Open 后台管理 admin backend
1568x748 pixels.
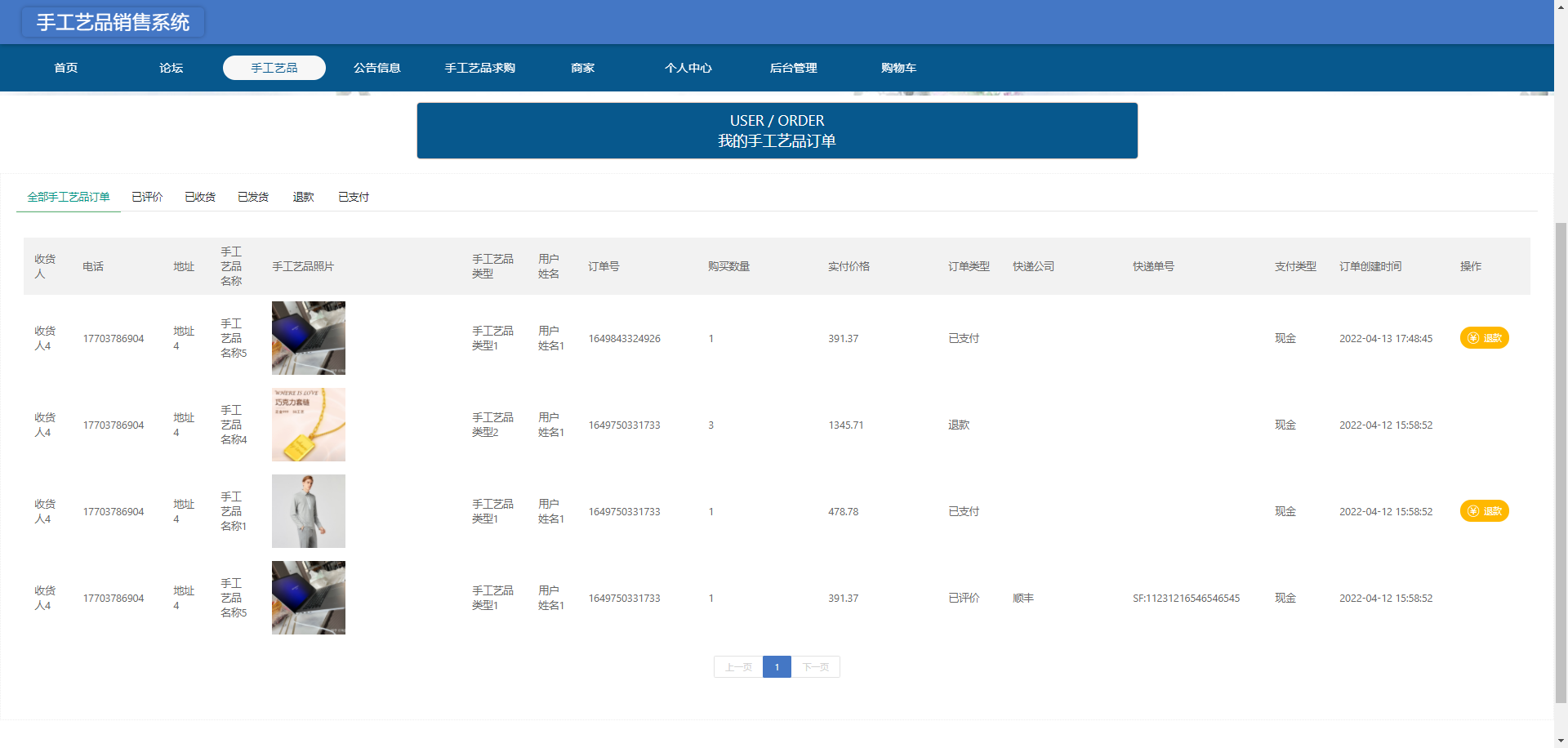click(x=793, y=68)
